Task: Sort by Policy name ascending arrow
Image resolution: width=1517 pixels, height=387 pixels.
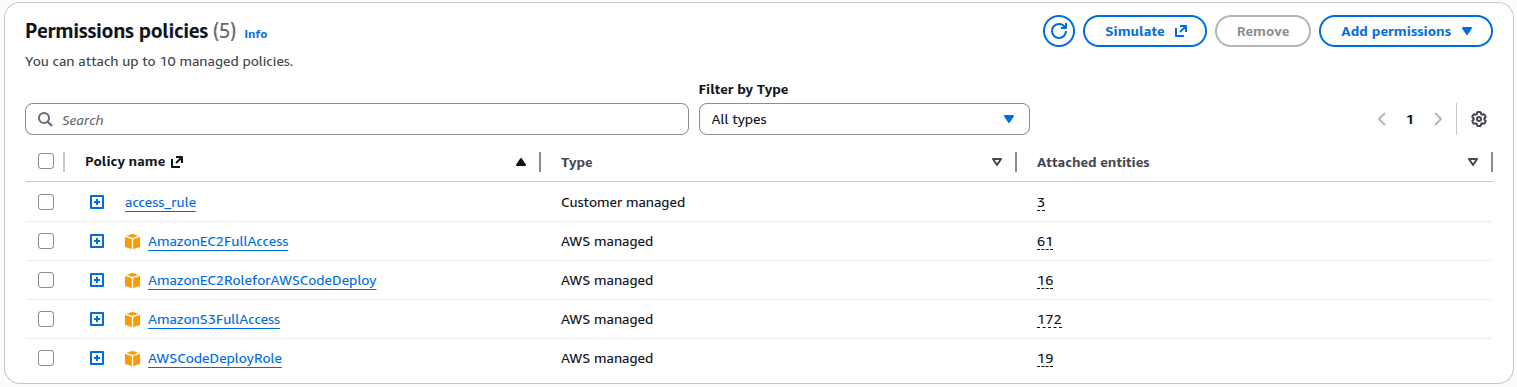Action: pyautogui.click(x=520, y=162)
